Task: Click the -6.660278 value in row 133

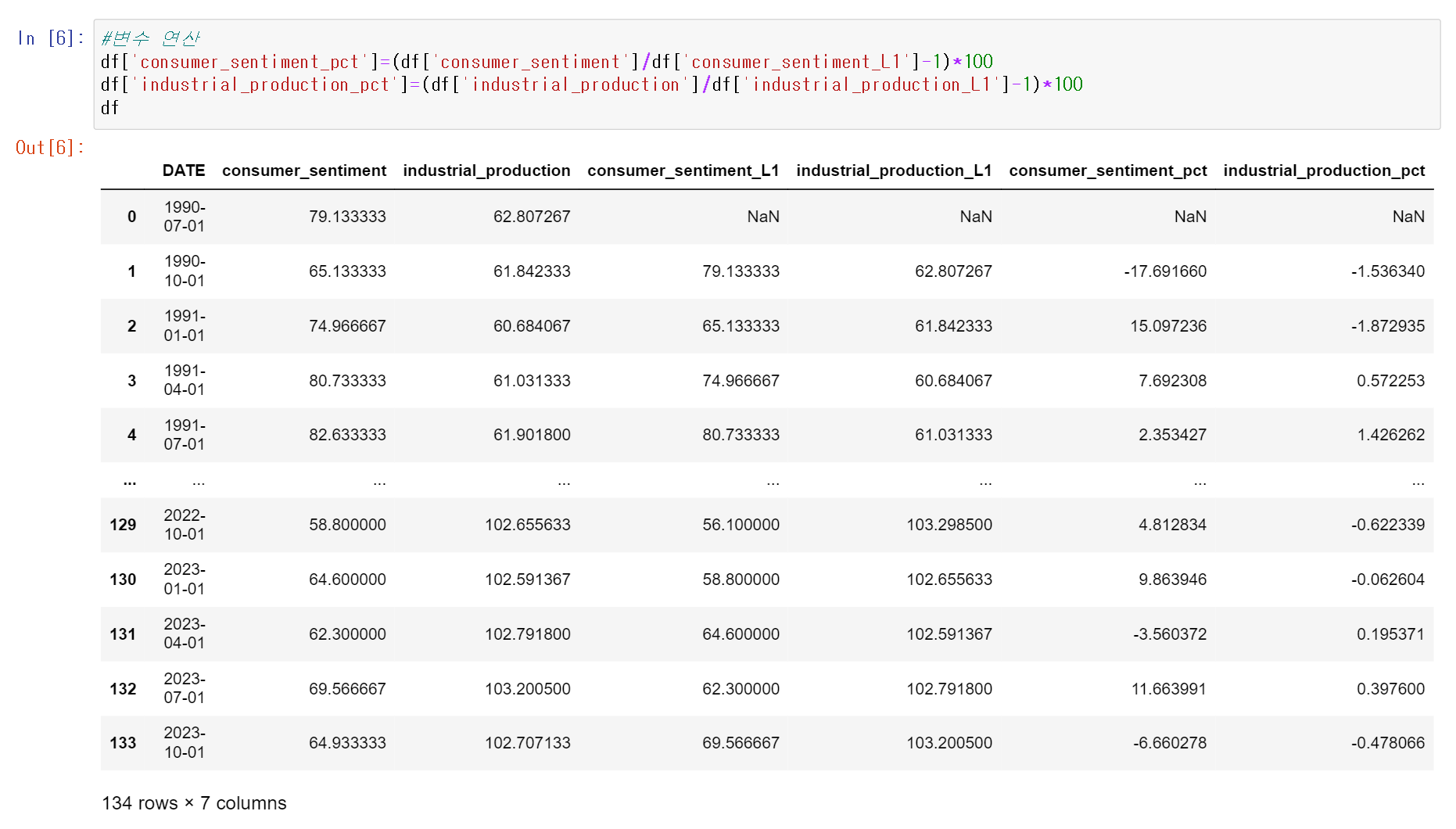Action: [x=1170, y=743]
